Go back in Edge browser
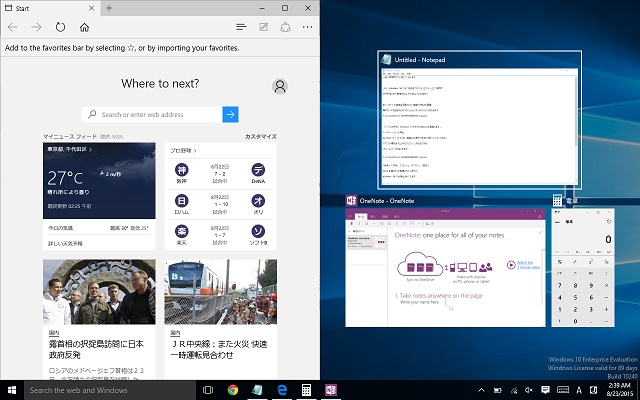The height and width of the screenshot is (400, 640). [x=13, y=27]
